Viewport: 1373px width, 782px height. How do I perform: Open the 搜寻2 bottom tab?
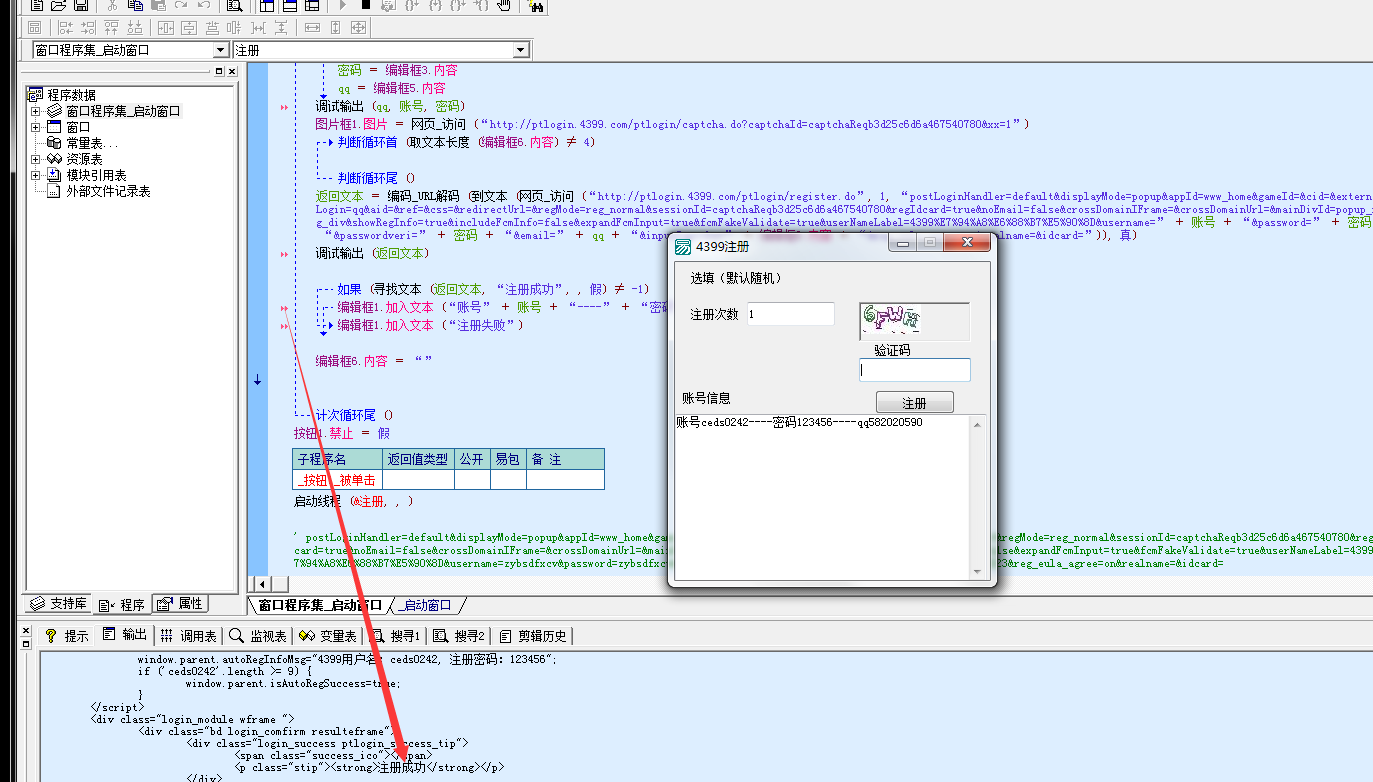pos(460,635)
